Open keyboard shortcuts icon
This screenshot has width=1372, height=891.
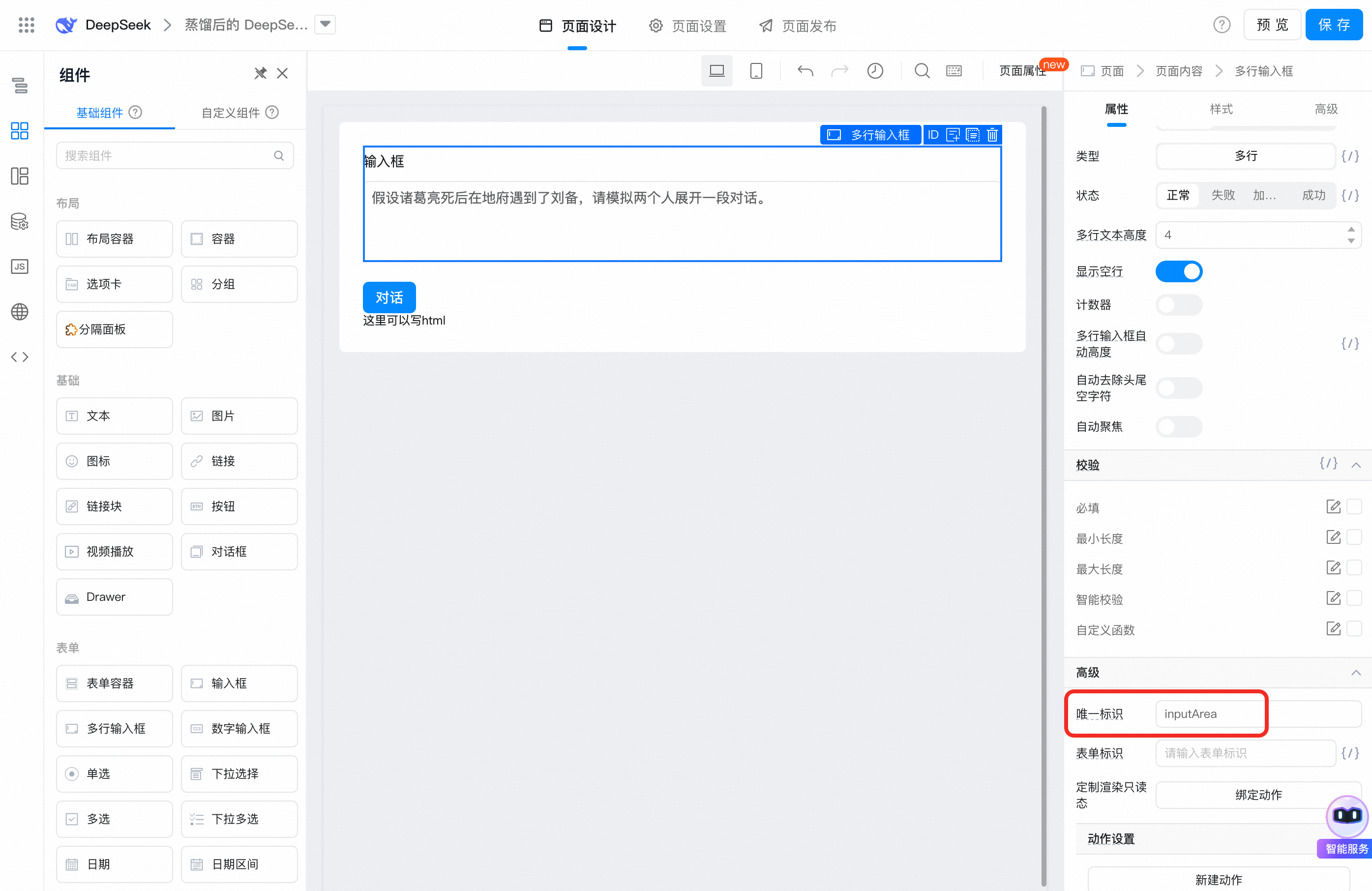tap(954, 71)
